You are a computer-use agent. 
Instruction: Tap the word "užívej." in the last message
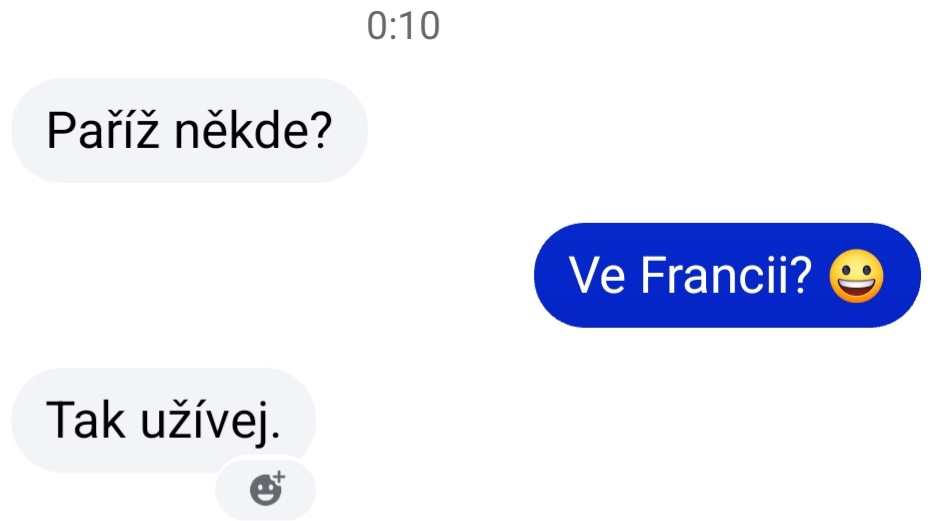click(210, 420)
